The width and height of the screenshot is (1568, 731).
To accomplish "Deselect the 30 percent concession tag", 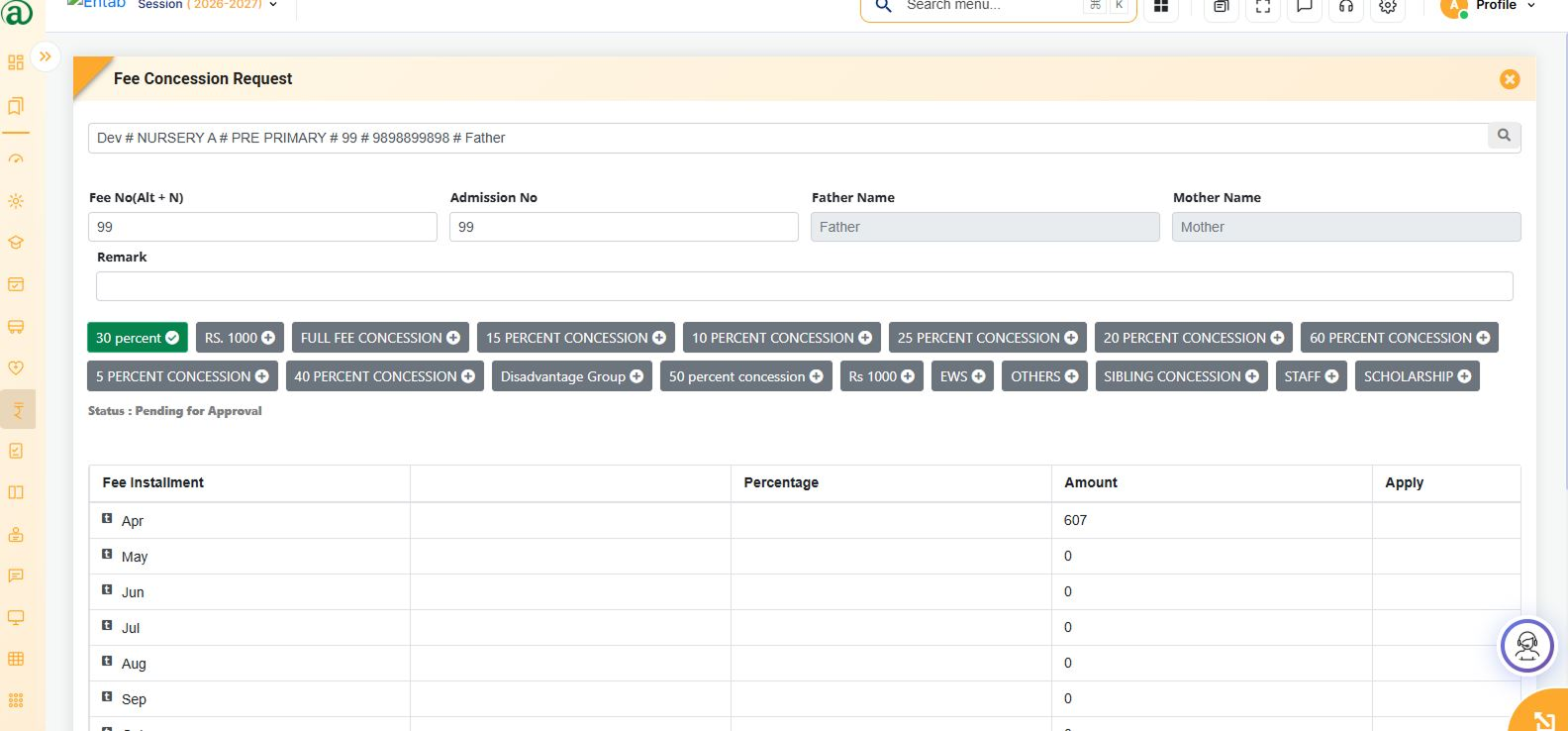I will tap(137, 338).
